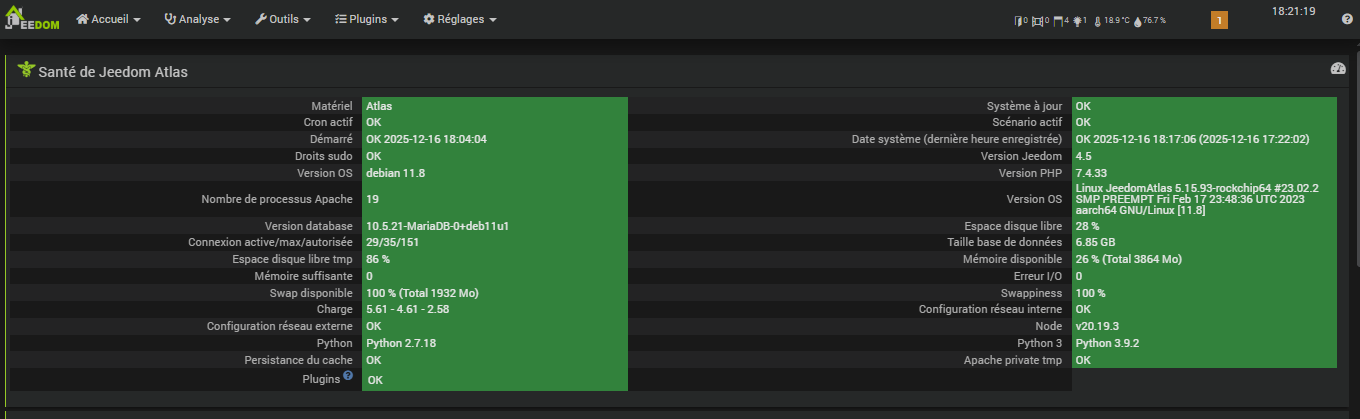Click the humidity droplet icon showing 76.7 %
Viewport: 1360px width, 419px height.
click(1137, 20)
